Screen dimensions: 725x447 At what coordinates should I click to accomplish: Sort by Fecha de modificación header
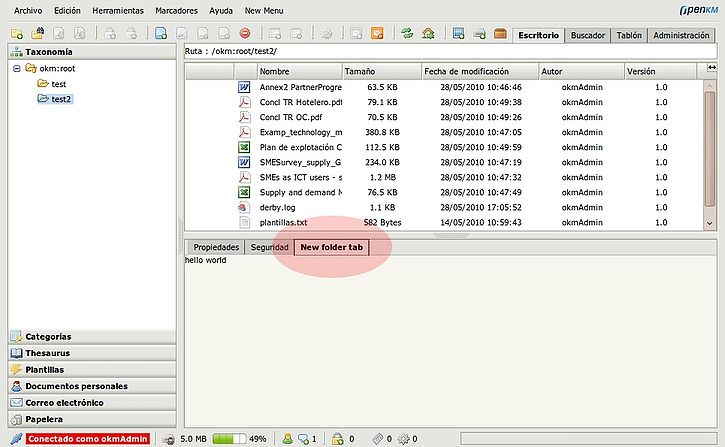pos(480,71)
